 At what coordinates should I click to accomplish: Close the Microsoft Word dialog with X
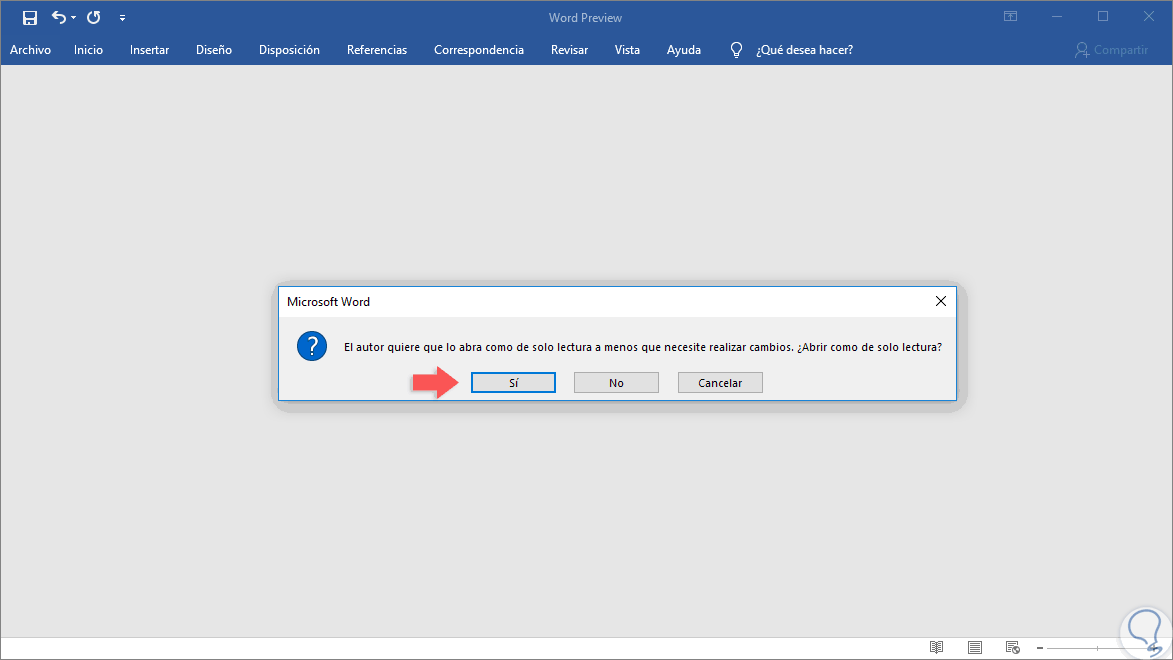(x=941, y=301)
